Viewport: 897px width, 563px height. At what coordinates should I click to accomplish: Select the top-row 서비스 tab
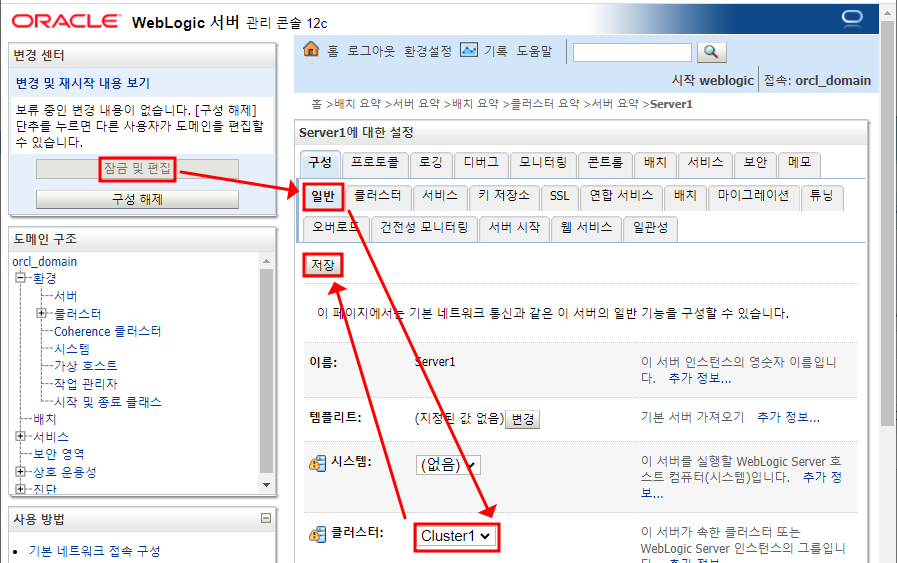point(705,164)
